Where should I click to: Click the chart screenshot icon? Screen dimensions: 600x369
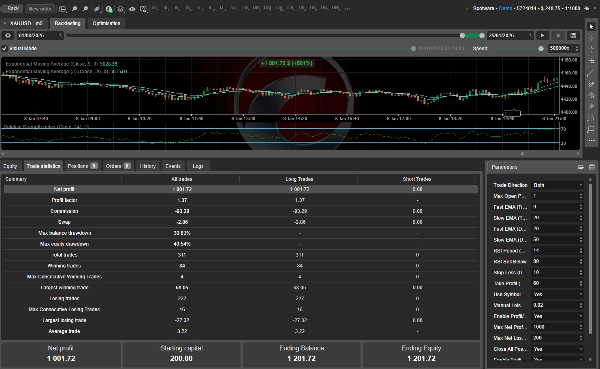tap(143, 8)
